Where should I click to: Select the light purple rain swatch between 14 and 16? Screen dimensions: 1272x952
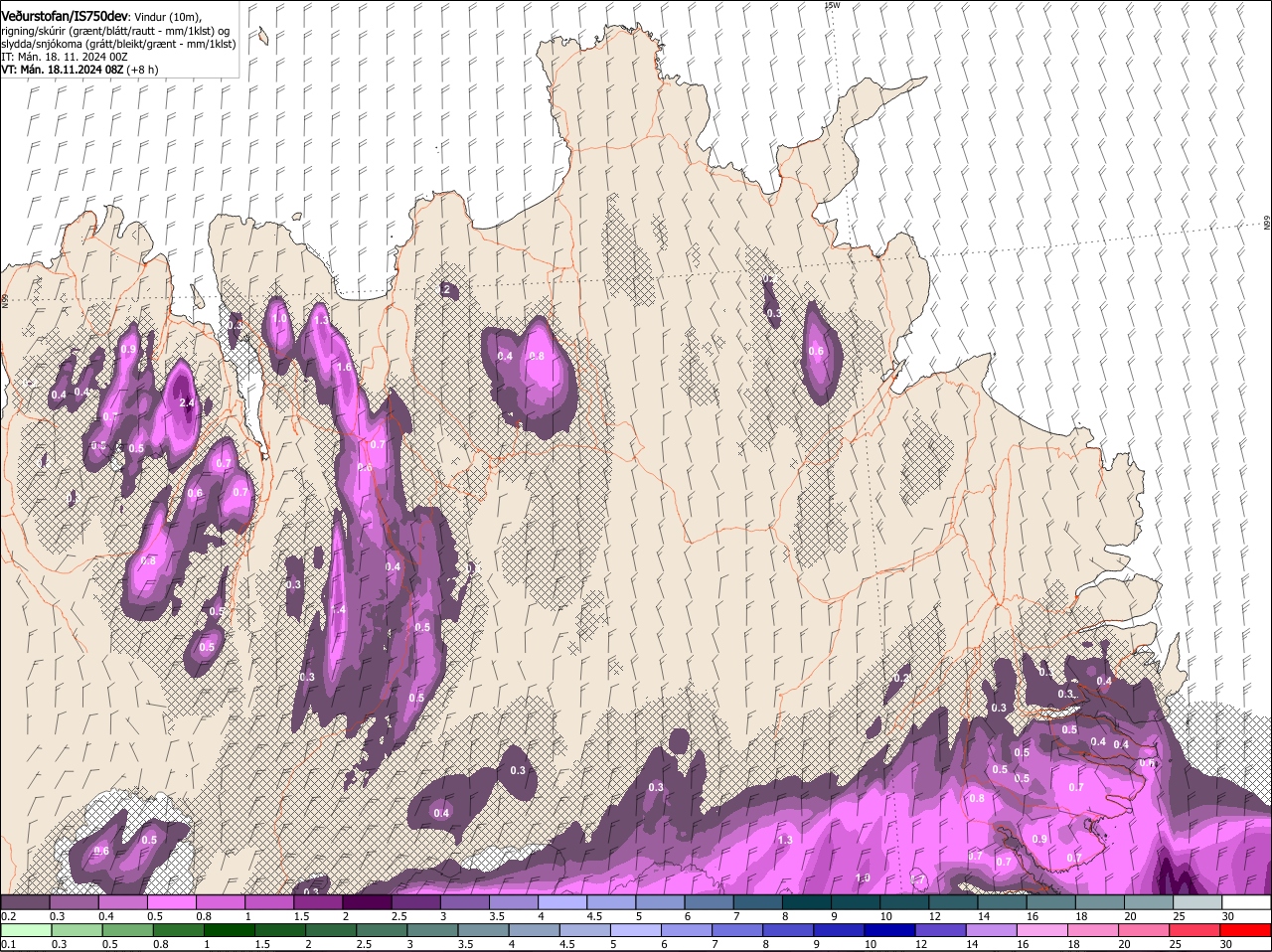[991, 930]
